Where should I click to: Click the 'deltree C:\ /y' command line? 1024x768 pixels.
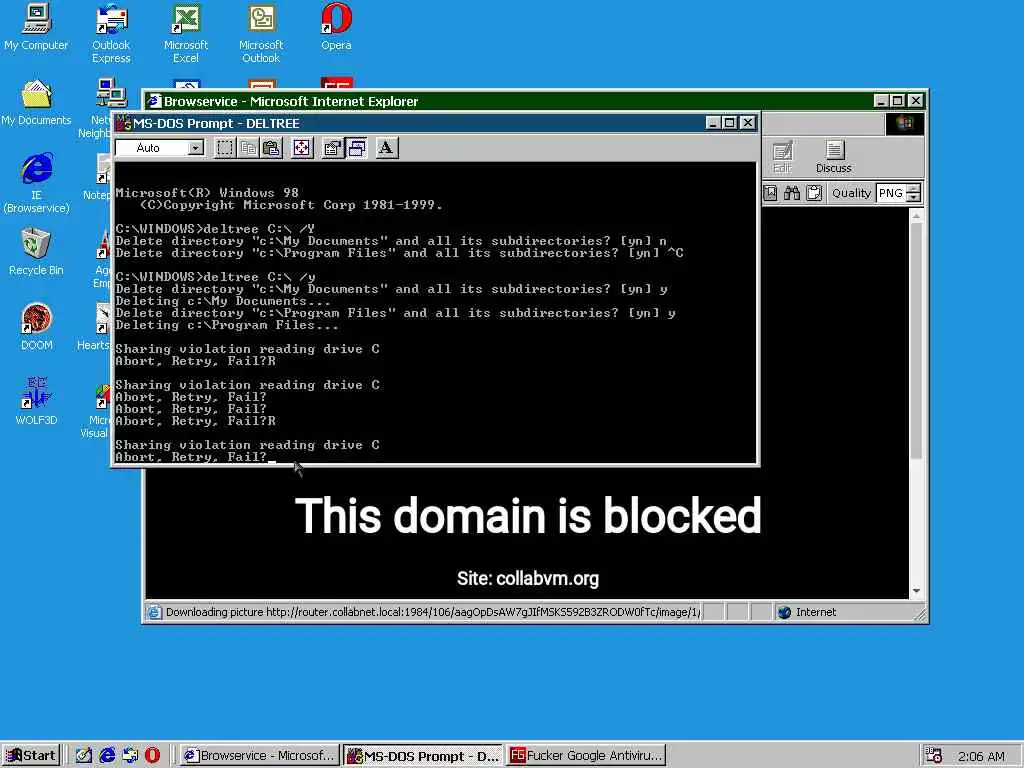point(216,277)
